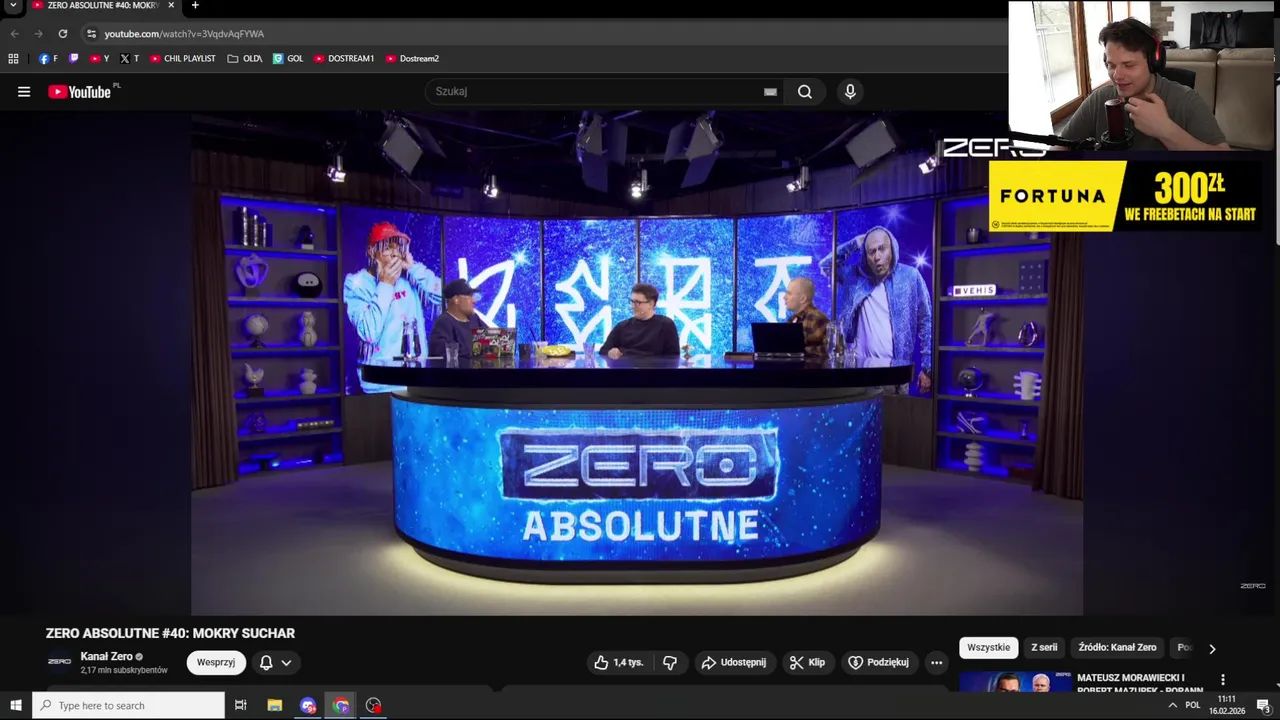Open the Facebook F bookmark
Screen dimensions: 1280x720
point(47,59)
